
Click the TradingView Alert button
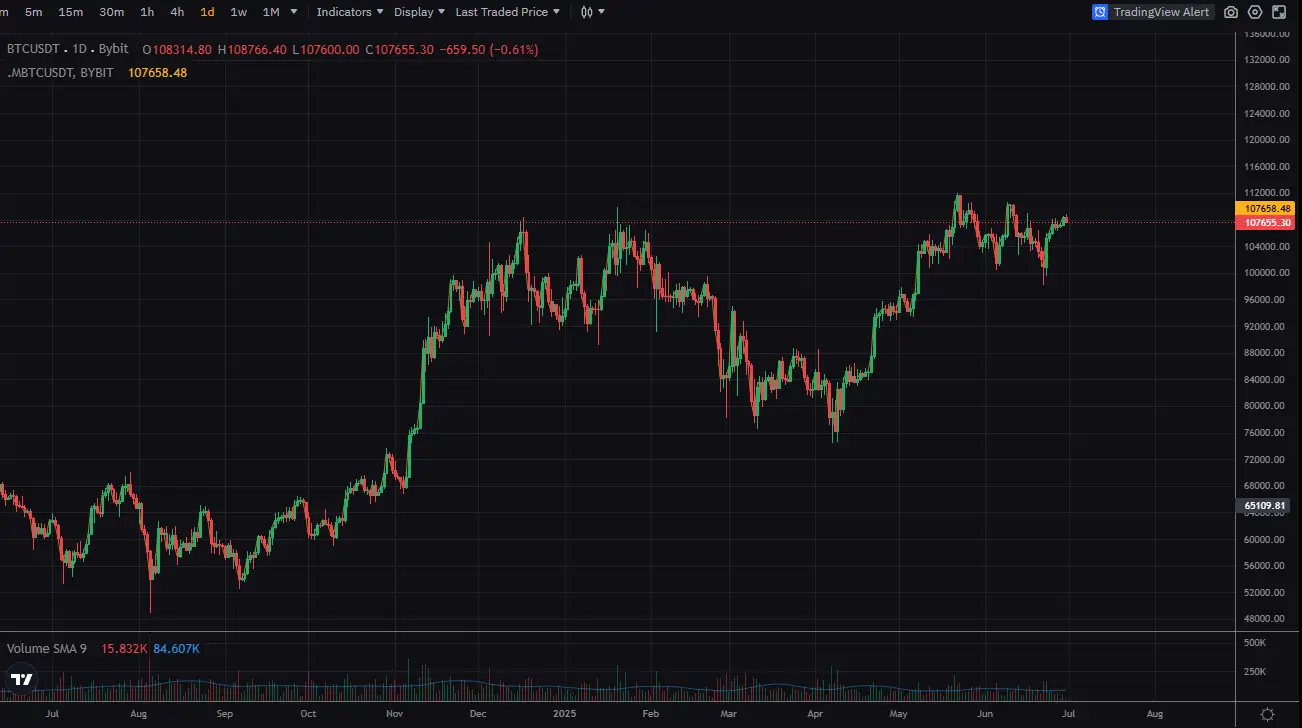click(x=1152, y=11)
